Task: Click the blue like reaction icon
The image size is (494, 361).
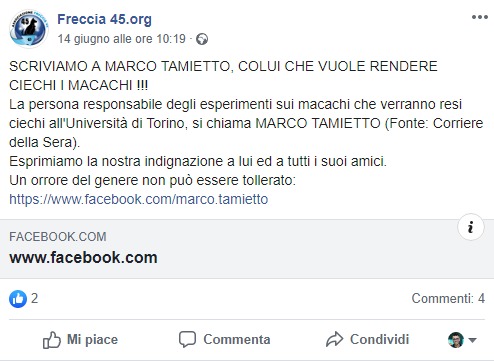Action: tap(18, 298)
